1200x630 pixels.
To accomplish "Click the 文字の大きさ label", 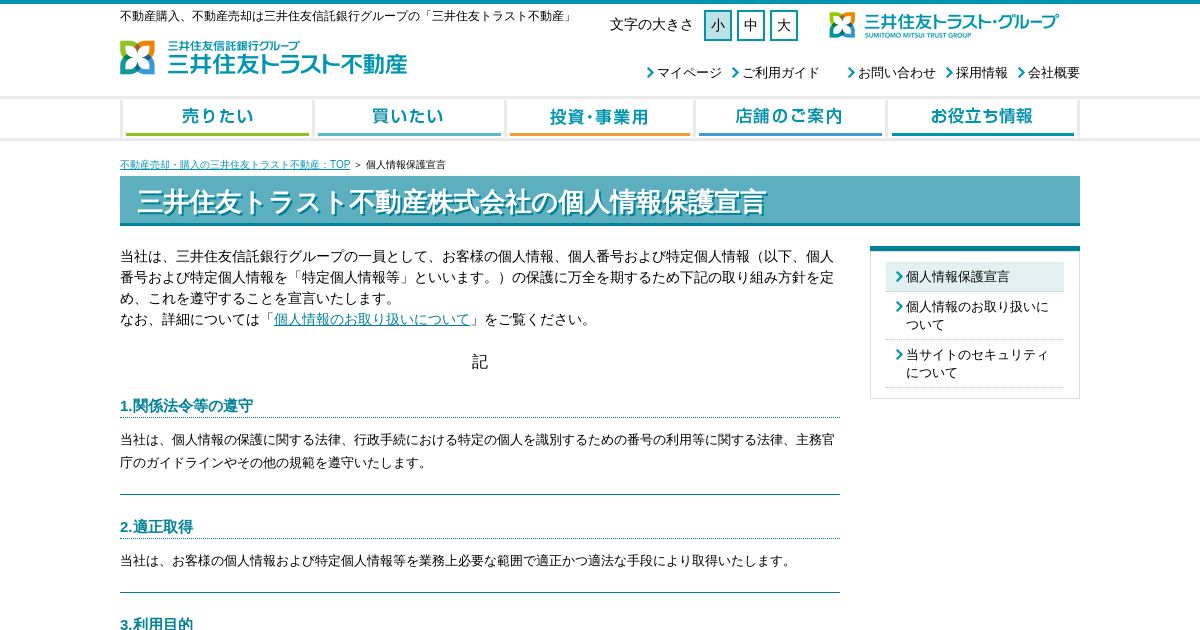I will click(x=651, y=25).
